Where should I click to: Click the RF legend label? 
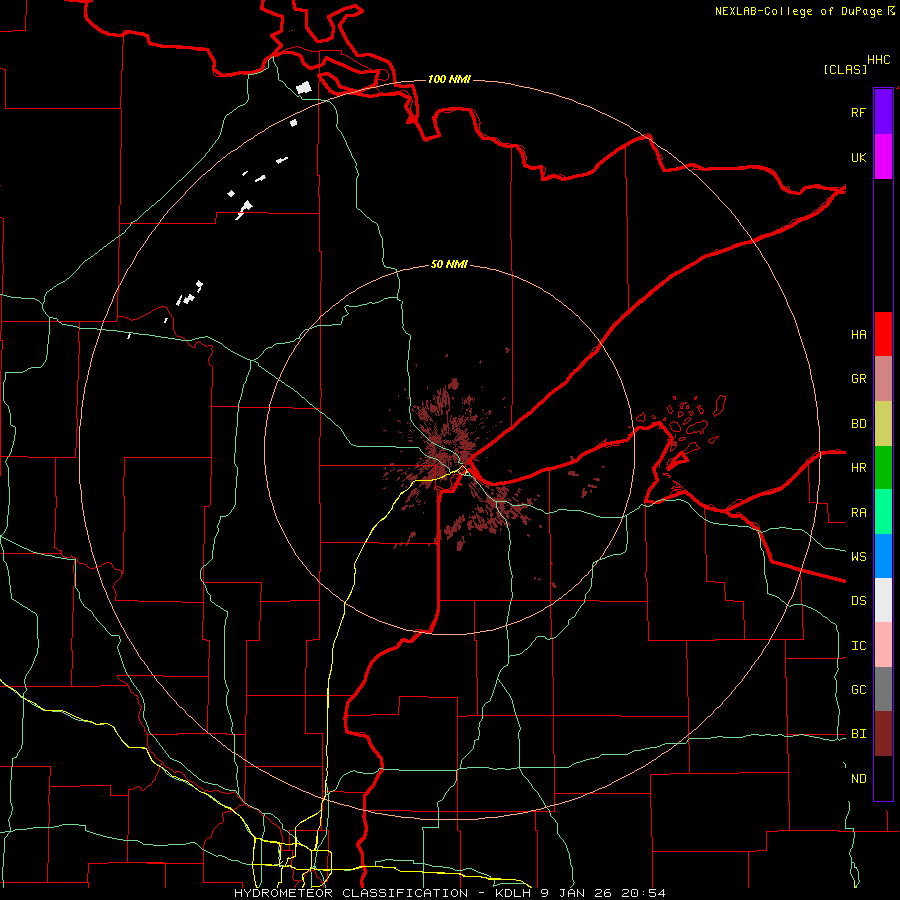(858, 112)
